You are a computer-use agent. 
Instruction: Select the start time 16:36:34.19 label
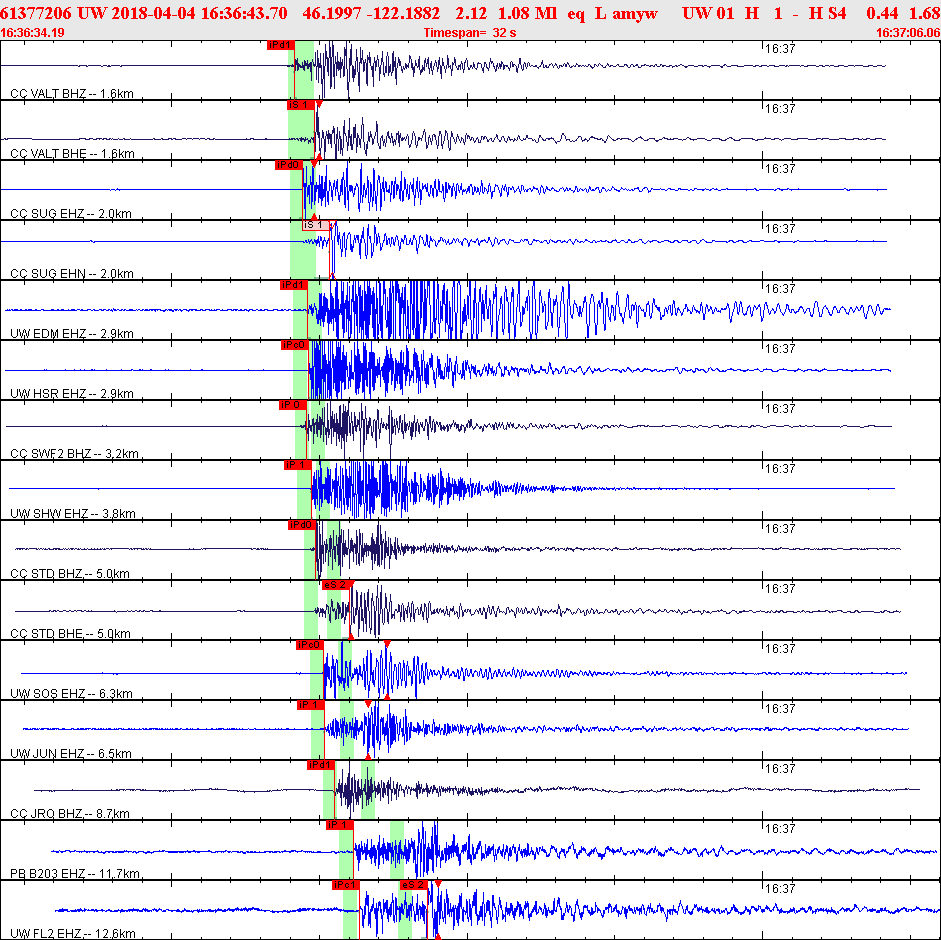click(34, 32)
